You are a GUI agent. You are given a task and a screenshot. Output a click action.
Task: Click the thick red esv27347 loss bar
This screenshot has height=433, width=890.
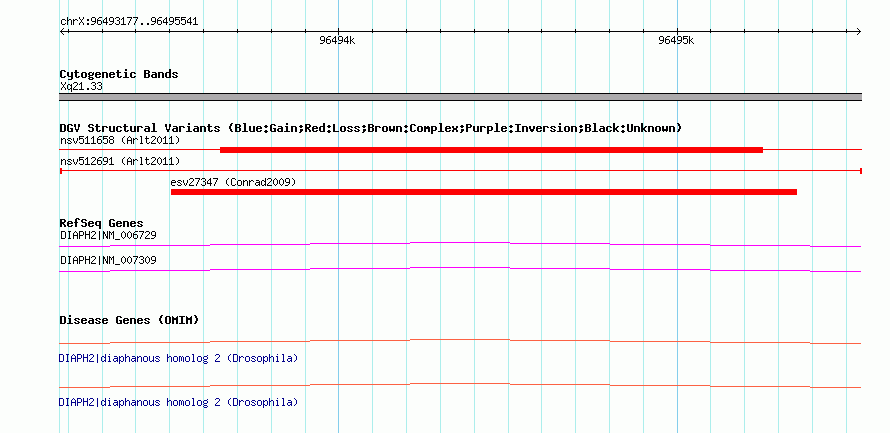(x=484, y=192)
